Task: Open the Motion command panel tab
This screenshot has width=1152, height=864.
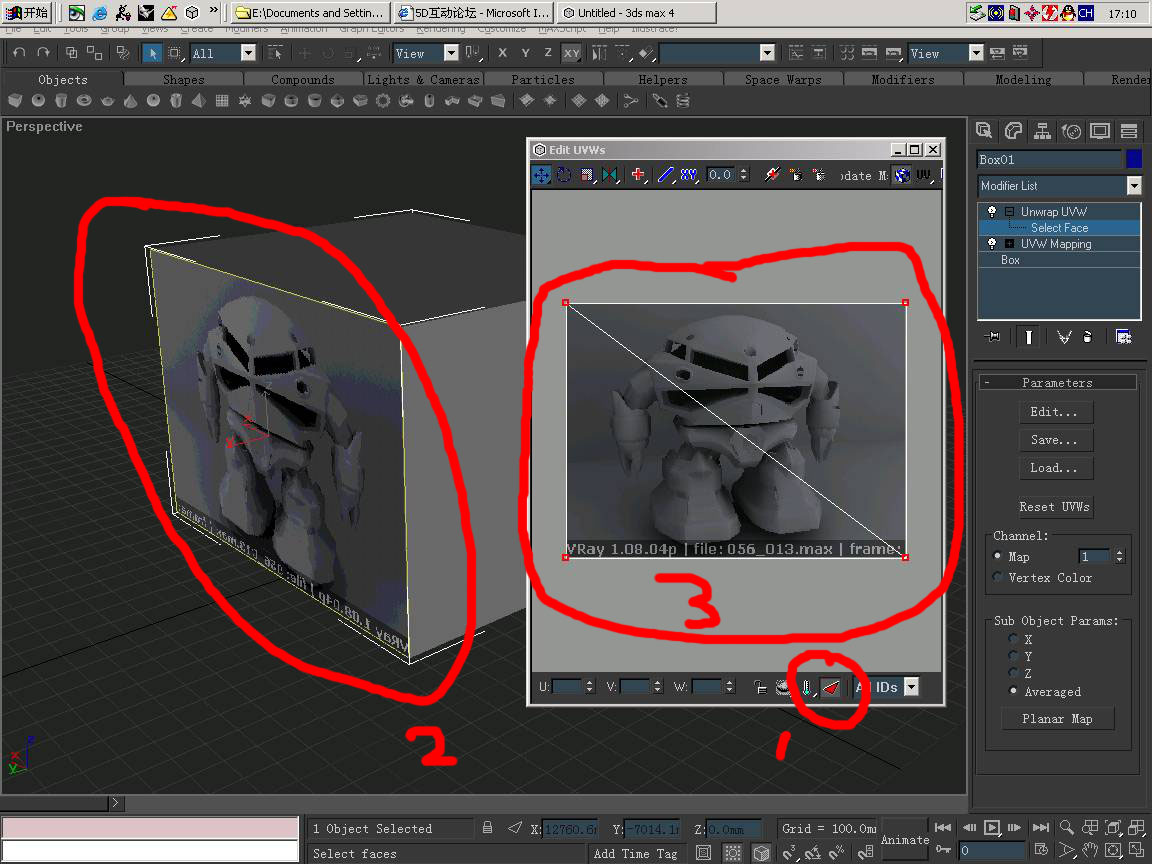Action: 1071,132
